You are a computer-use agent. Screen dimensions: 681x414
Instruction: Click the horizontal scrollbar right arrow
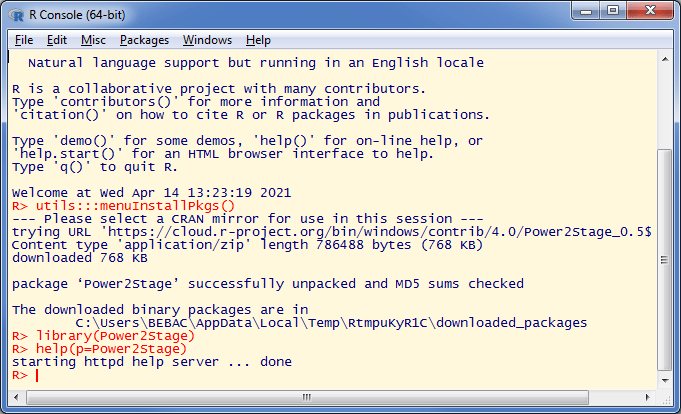(648, 397)
